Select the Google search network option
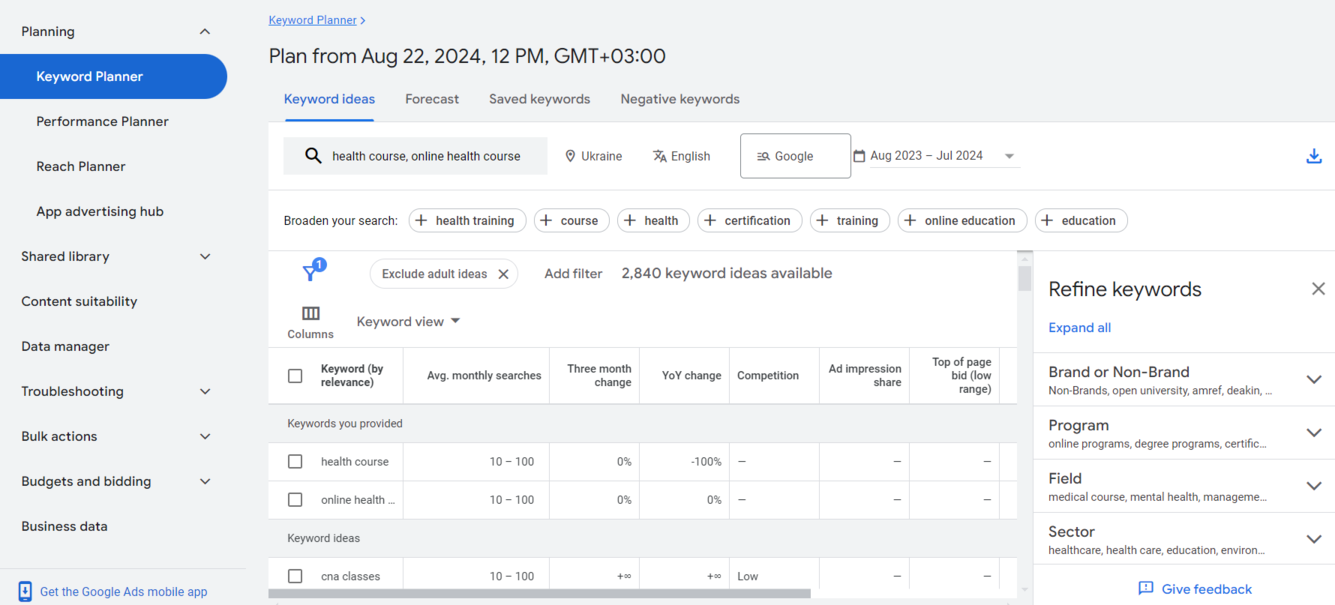 (x=795, y=156)
